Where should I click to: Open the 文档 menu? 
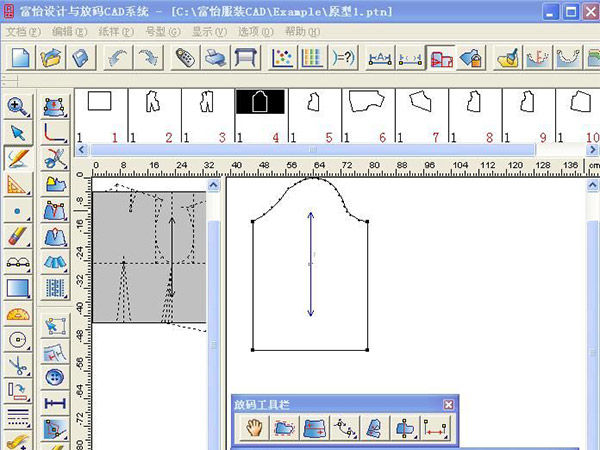pyautogui.click(x=22, y=32)
